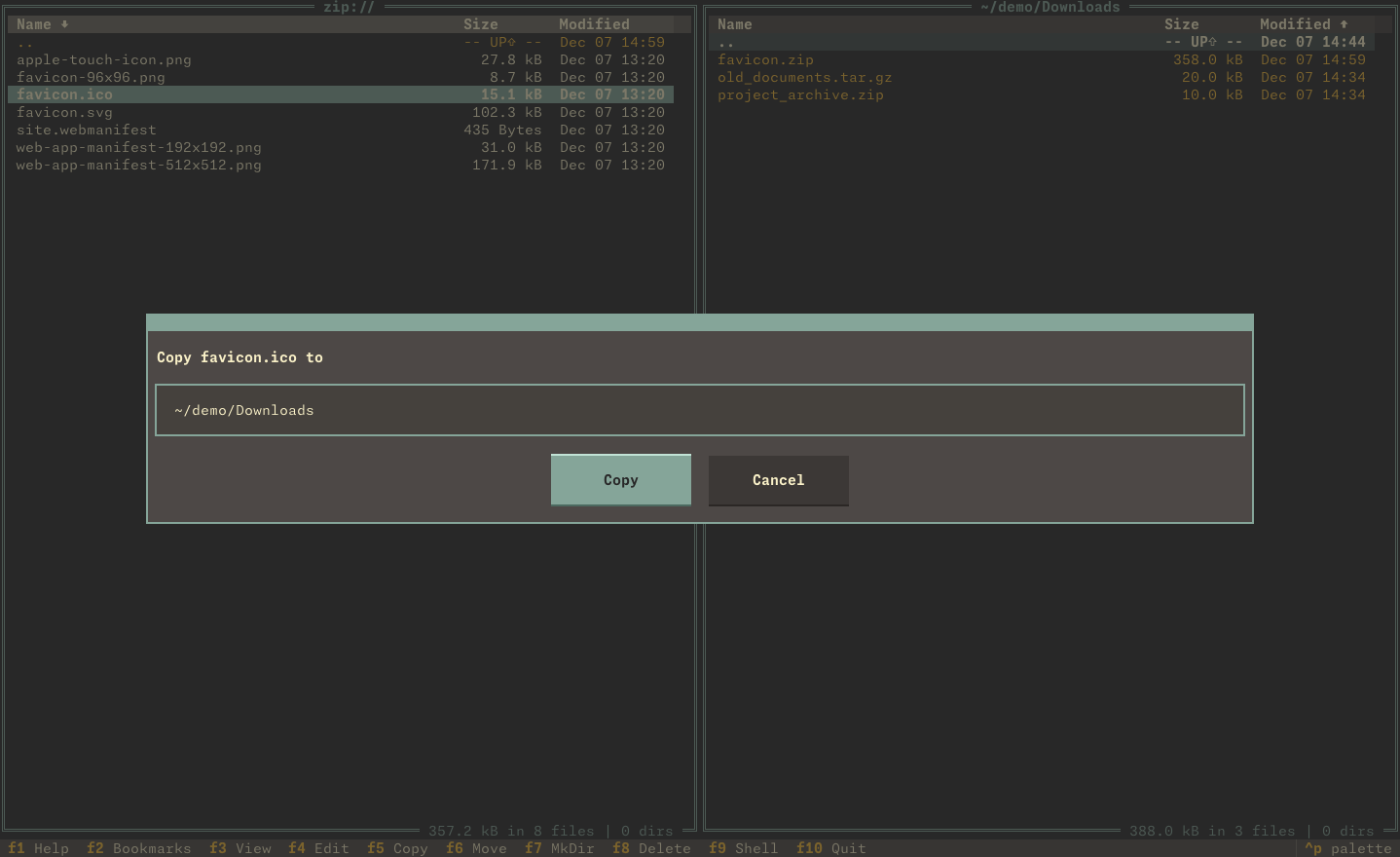
Task: Sort left panel by Name column
Action: pos(34,24)
